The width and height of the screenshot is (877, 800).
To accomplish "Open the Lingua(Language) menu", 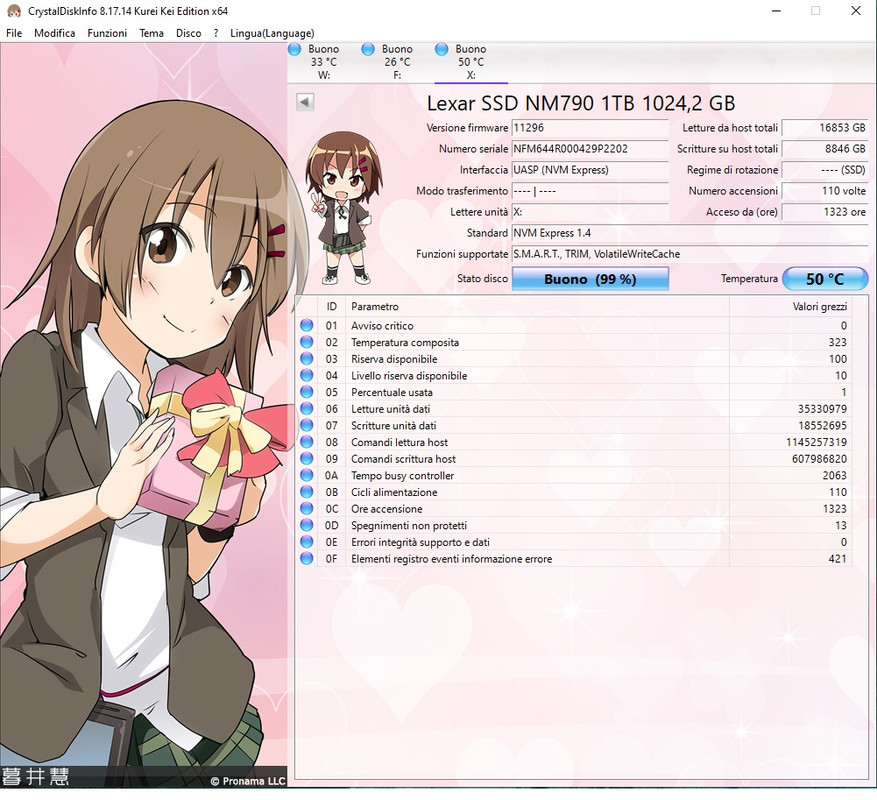I will pos(272,33).
